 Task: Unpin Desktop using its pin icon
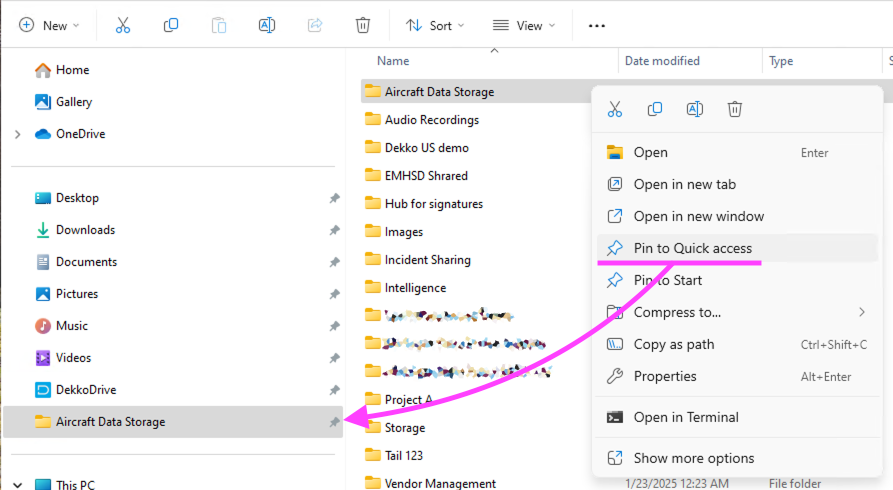pos(334,198)
